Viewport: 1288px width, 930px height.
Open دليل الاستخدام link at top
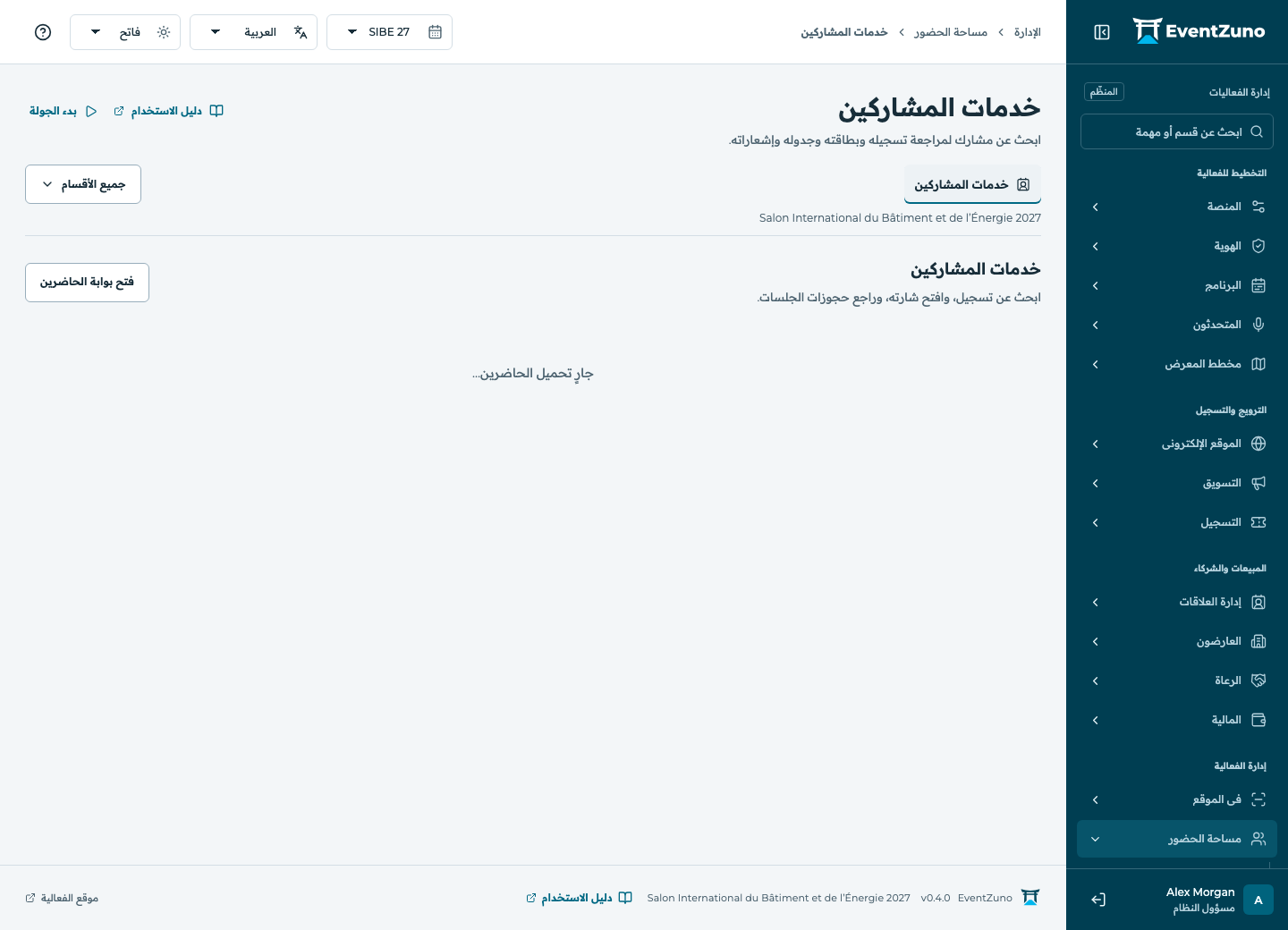168,111
